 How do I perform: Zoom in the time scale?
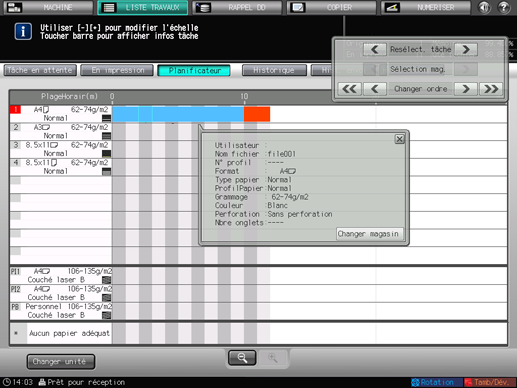pyautogui.click(x=272, y=358)
